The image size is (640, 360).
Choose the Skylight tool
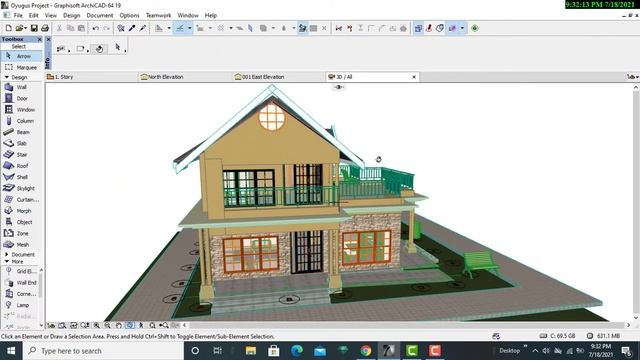pos(22,188)
